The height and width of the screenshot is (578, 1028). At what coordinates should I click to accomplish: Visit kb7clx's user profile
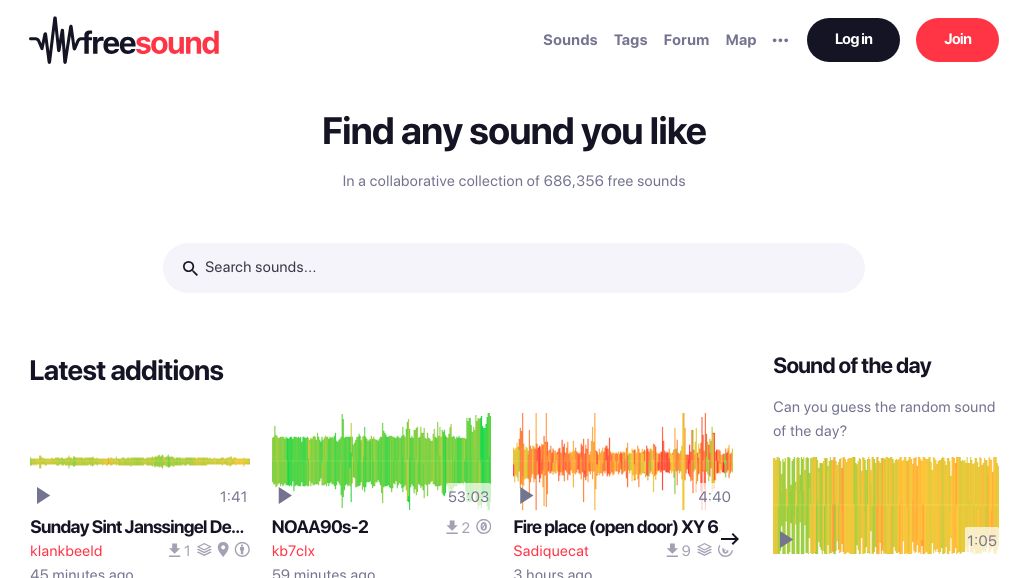[x=293, y=551]
